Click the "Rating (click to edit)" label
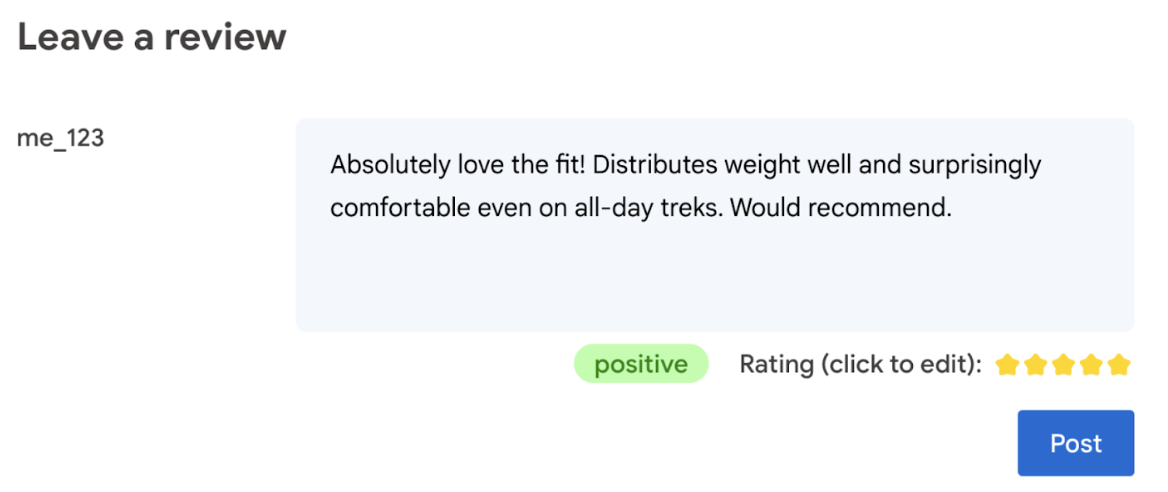 (x=860, y=365)
